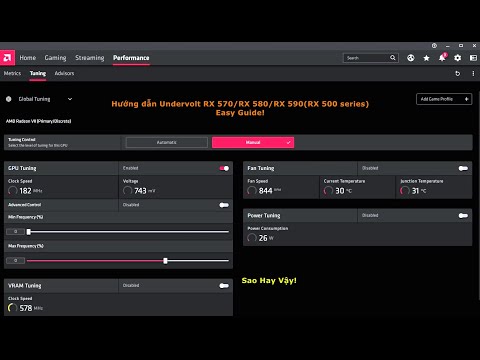Click the GPU Tuning heading
This screenshot has height=360, width=480.
pos(22,168)
